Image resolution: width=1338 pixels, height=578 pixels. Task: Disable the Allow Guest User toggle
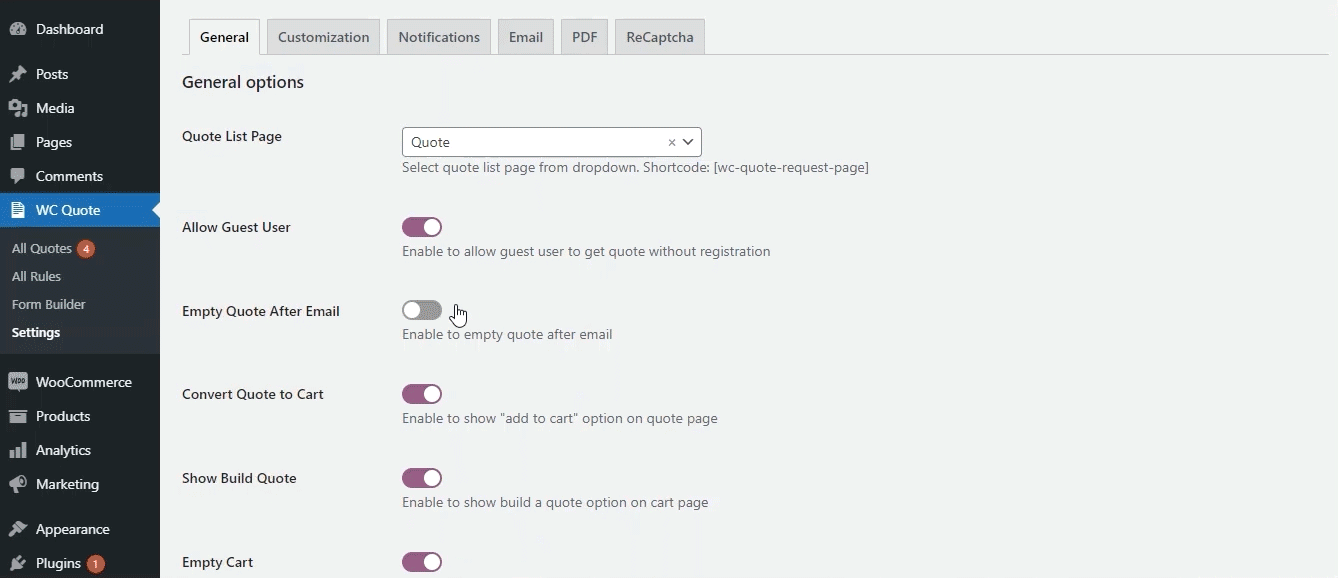click(422, 227)
